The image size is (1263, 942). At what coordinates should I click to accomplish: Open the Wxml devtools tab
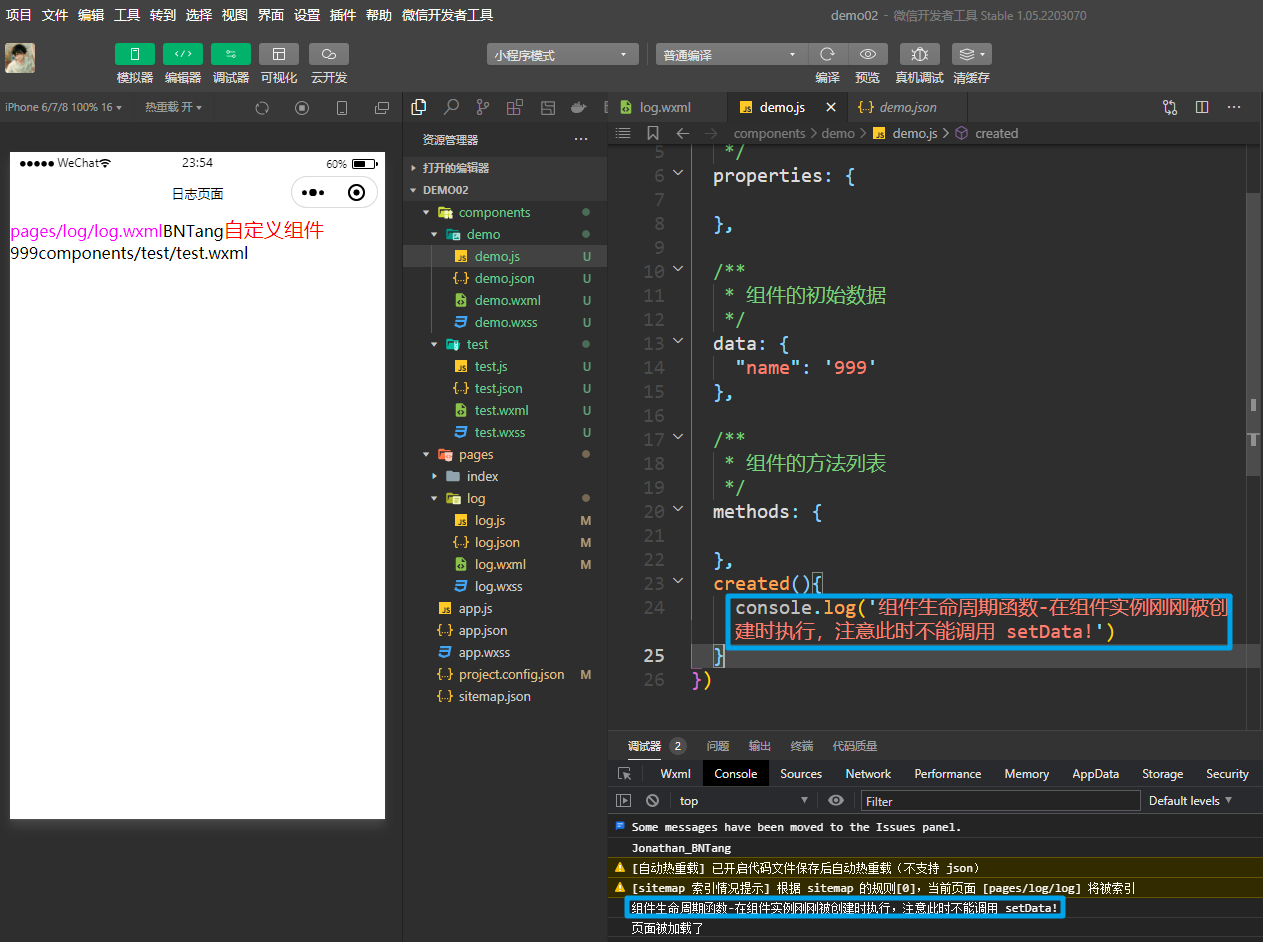click(675, 774)
